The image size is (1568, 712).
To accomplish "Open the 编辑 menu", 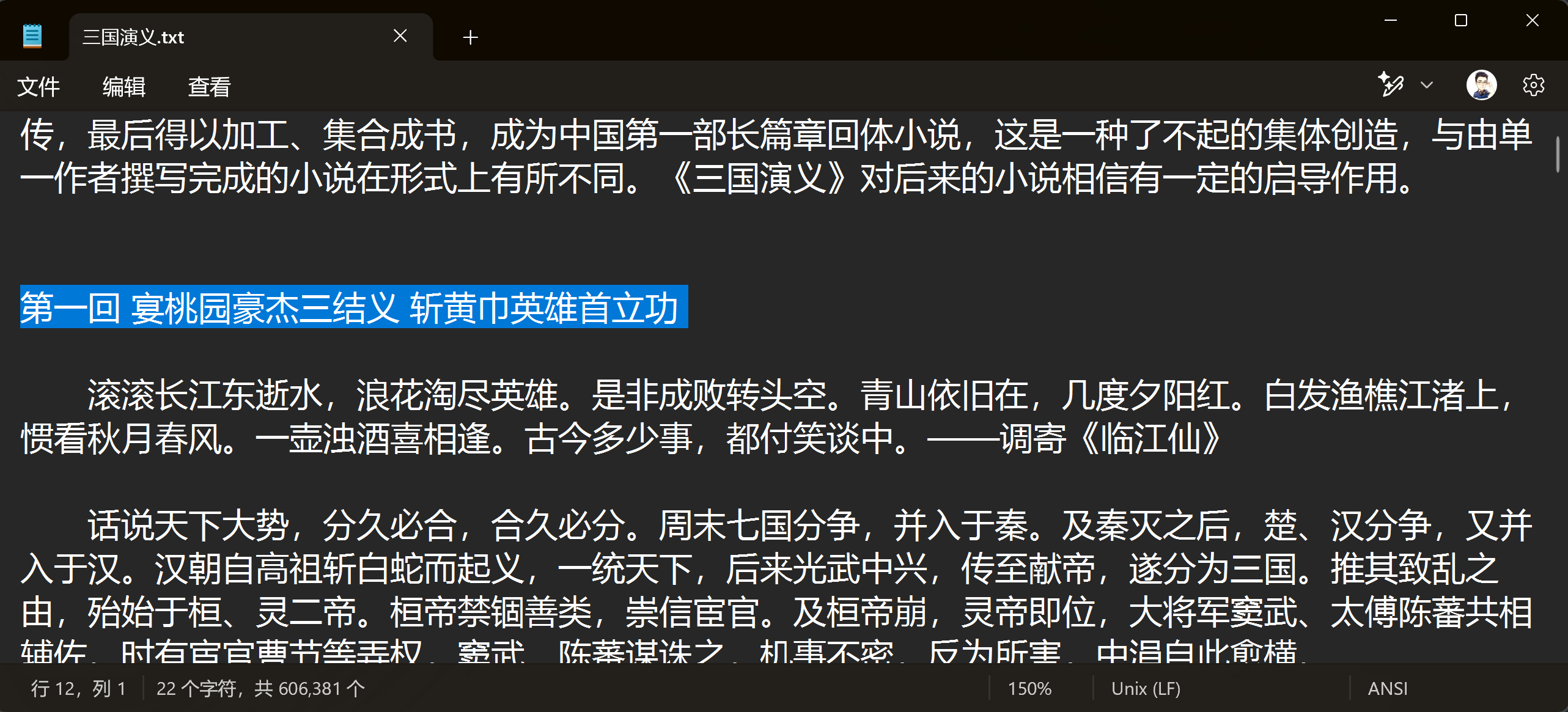I will [x=121, y=85].
